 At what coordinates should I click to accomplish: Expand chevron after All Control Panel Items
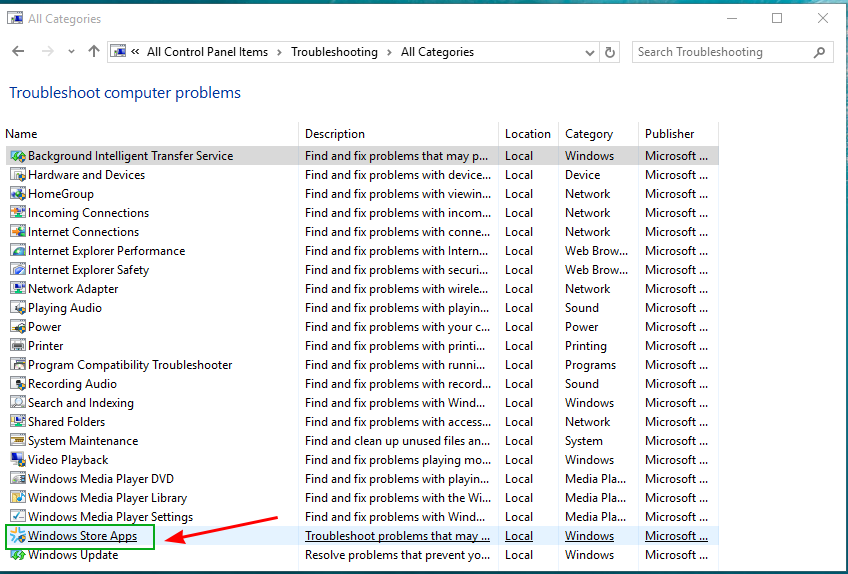(280, 52)
